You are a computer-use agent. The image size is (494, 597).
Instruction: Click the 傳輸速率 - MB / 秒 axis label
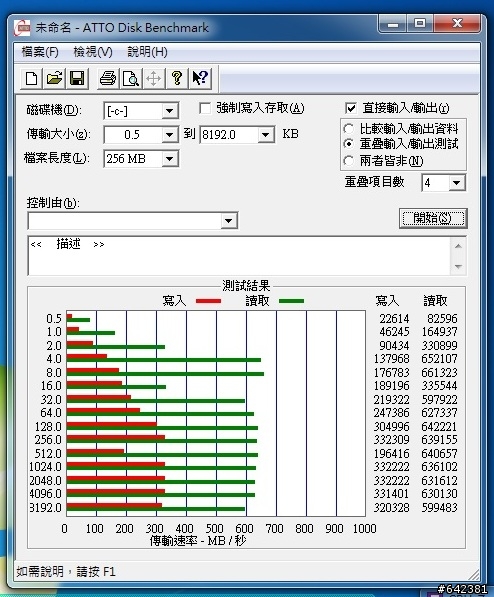click(198, 541)
